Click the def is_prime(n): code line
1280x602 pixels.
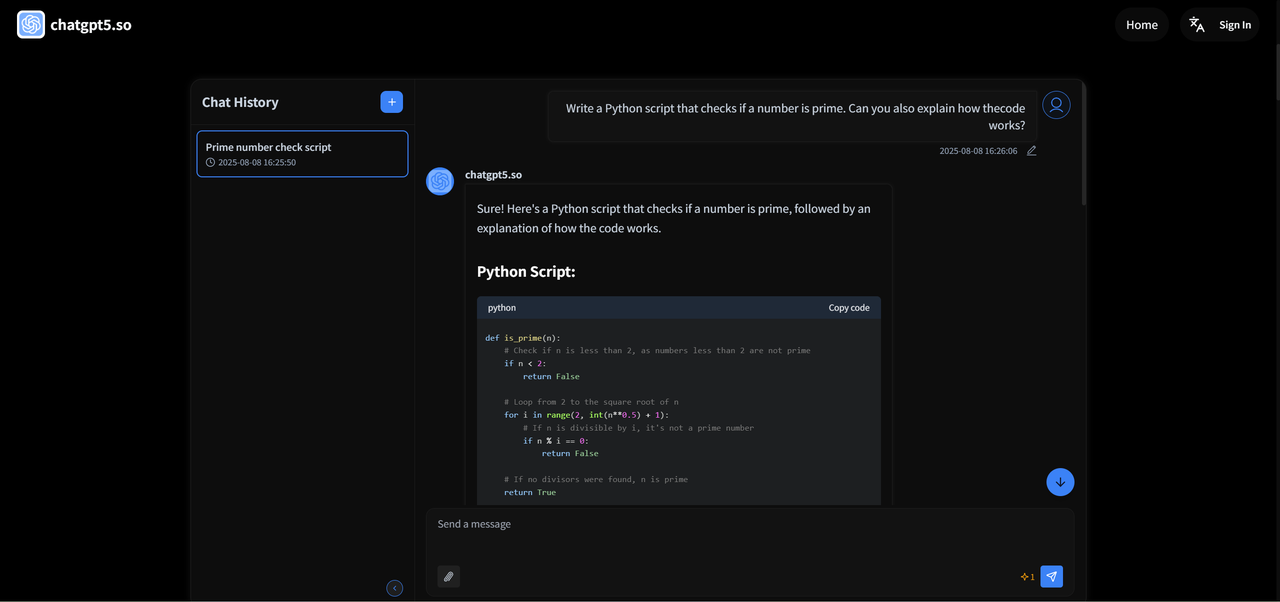pyautogui.click(x=523, y=338)
